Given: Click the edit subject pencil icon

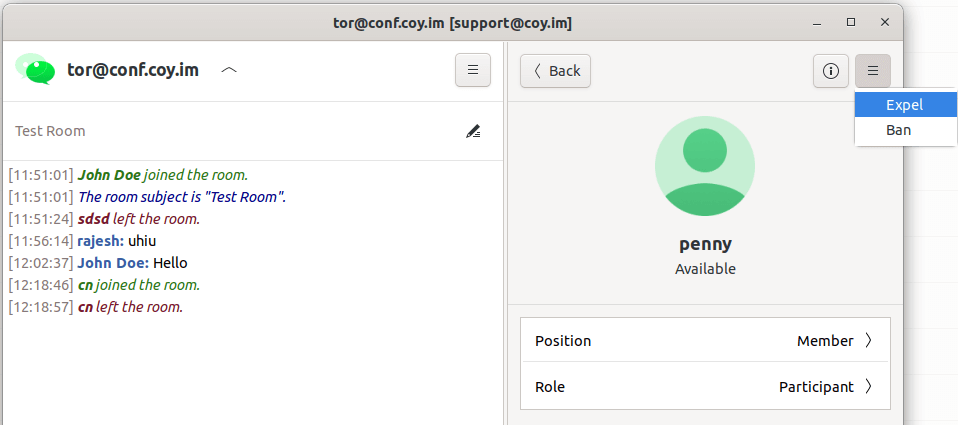Looking at the screenshot, I should point(473,131).
